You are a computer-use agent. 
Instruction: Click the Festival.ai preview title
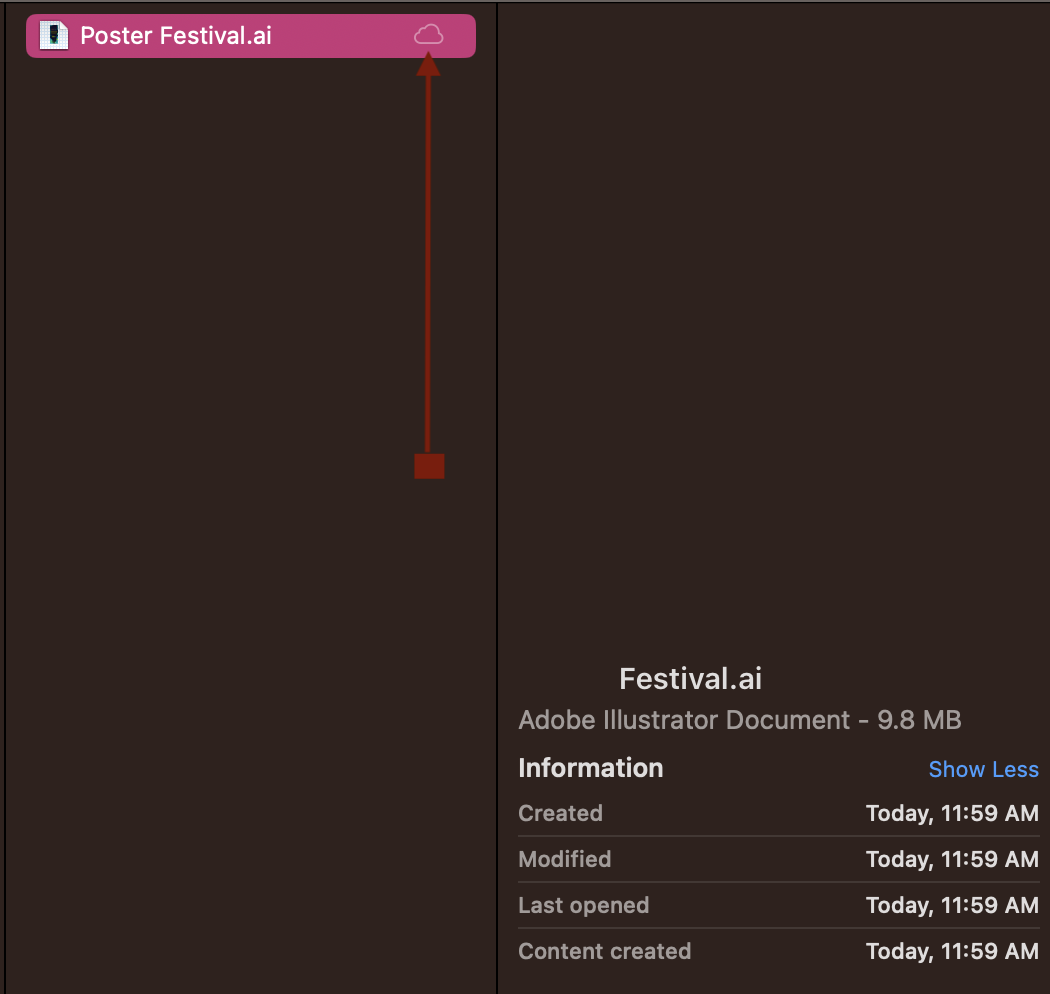(x=690, y=679)
